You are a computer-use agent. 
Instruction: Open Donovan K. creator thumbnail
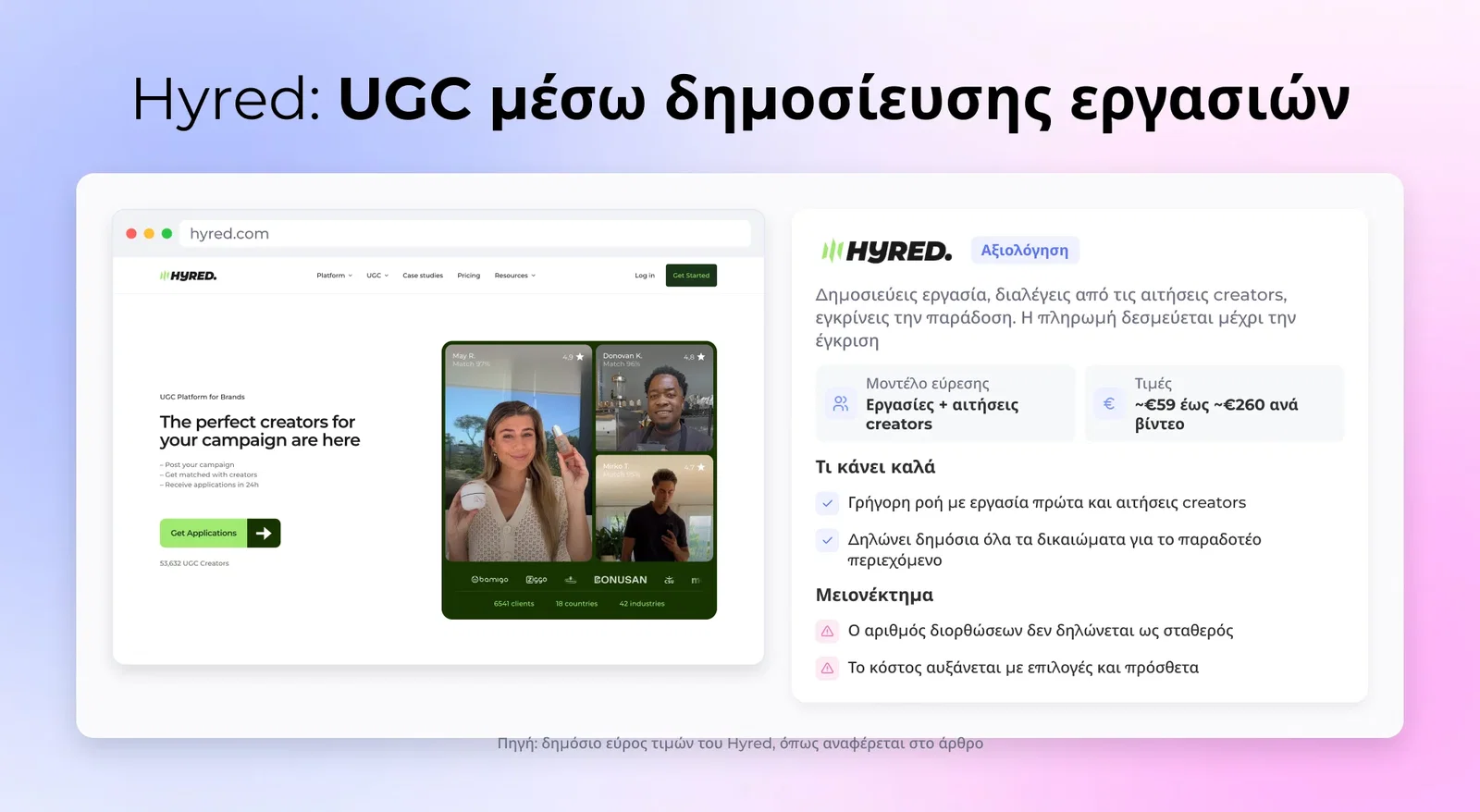[x=655, y=398]
